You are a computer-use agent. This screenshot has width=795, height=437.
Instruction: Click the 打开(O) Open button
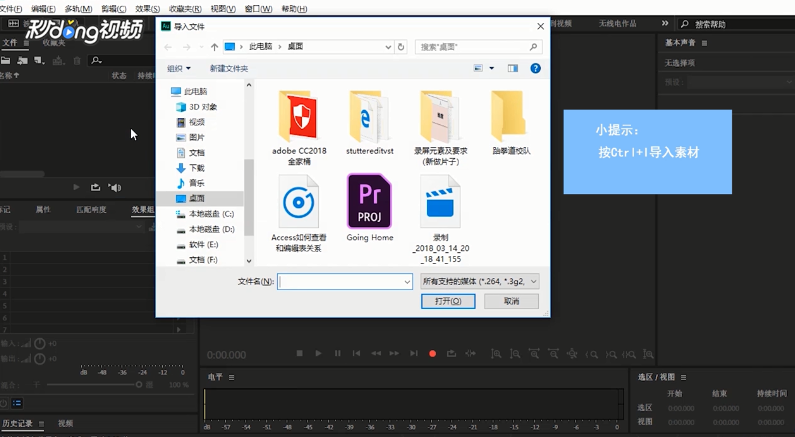coord(448,301)
